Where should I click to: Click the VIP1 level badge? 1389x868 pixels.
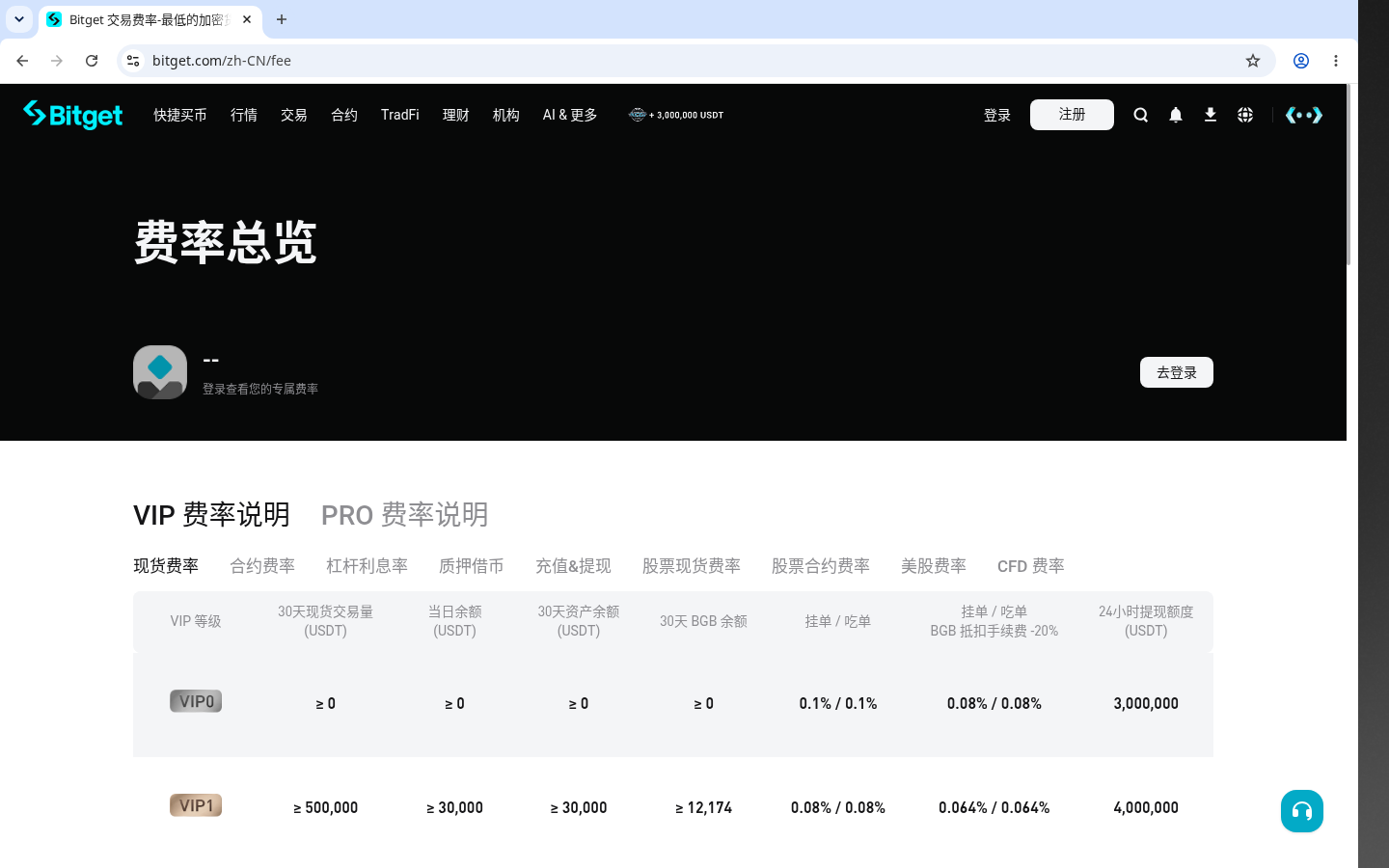pos(196,805)
